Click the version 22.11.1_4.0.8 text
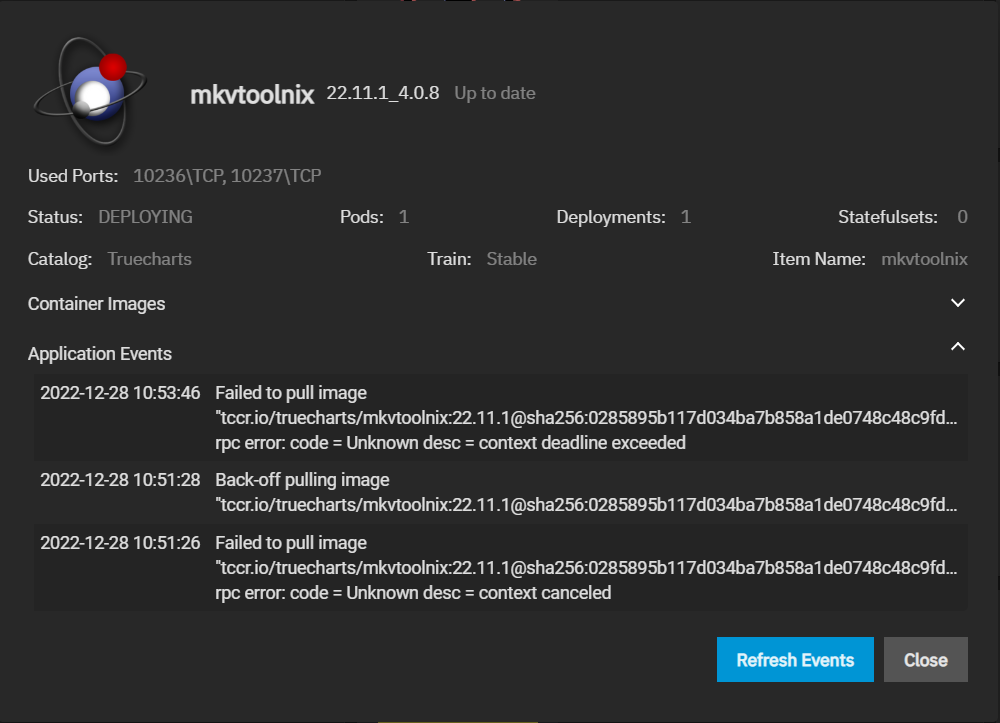The height and width of the screenshot is (723, 1000). click(x=383, y=93)
